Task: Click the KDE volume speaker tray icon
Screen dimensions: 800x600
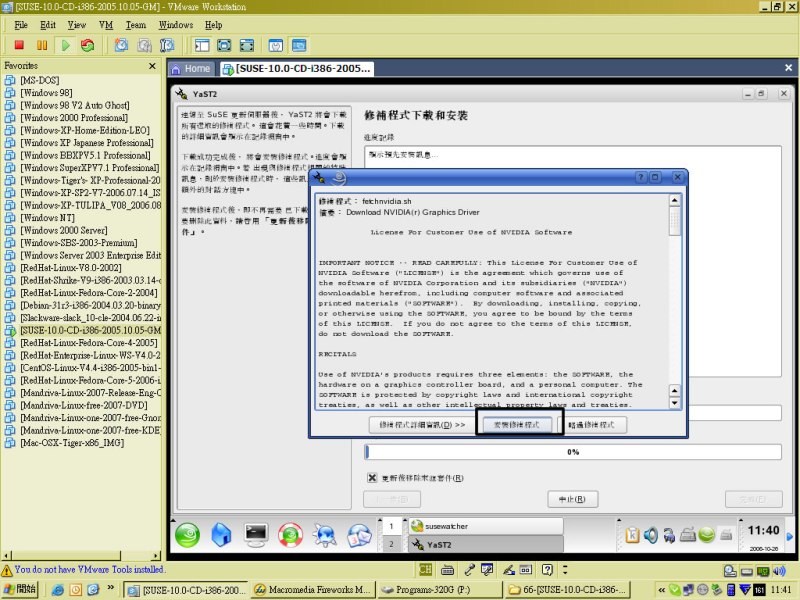Action: click(651, 535)
